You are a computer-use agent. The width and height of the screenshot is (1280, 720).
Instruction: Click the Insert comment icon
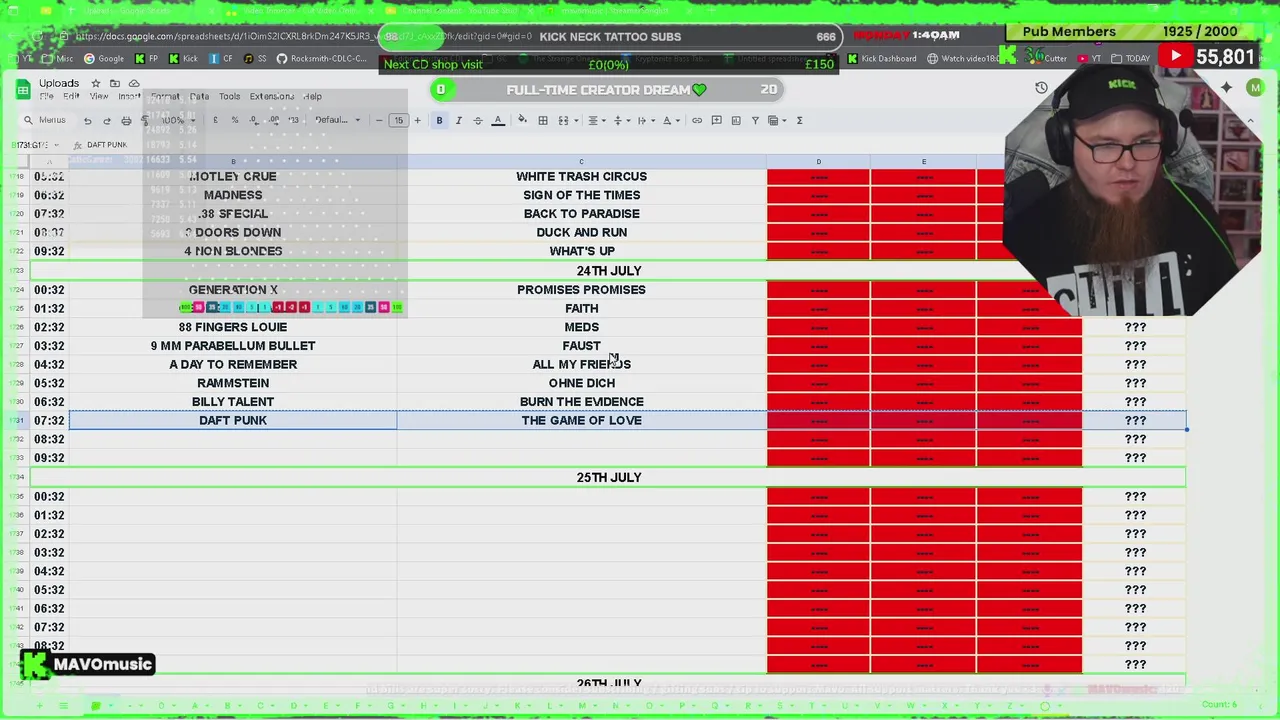(x=716, y=120)
